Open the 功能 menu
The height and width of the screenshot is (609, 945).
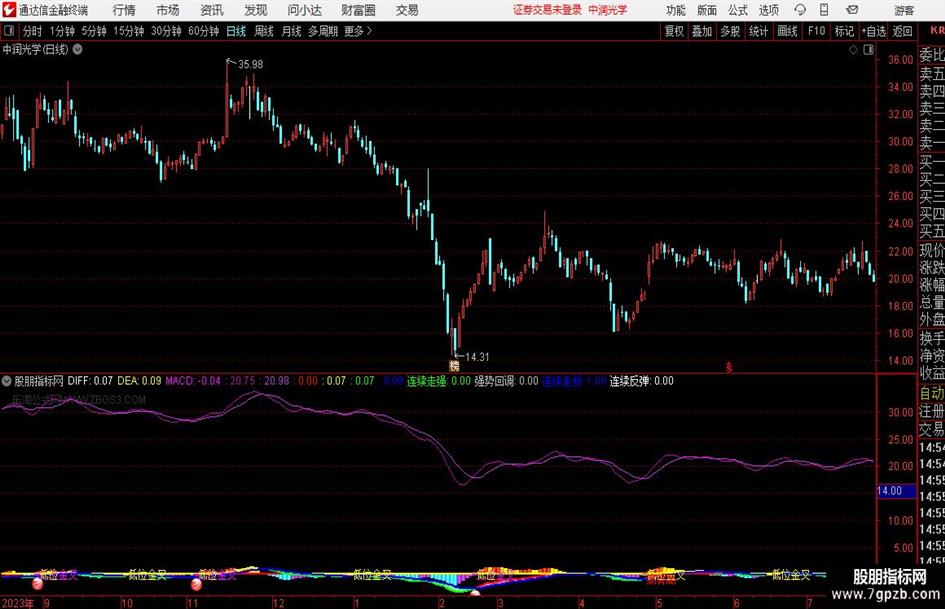point(676,10)
